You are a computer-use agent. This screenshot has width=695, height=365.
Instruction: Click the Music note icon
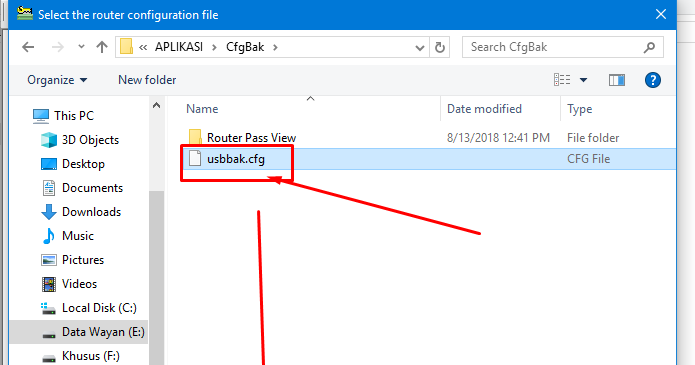tap(48, 236)
